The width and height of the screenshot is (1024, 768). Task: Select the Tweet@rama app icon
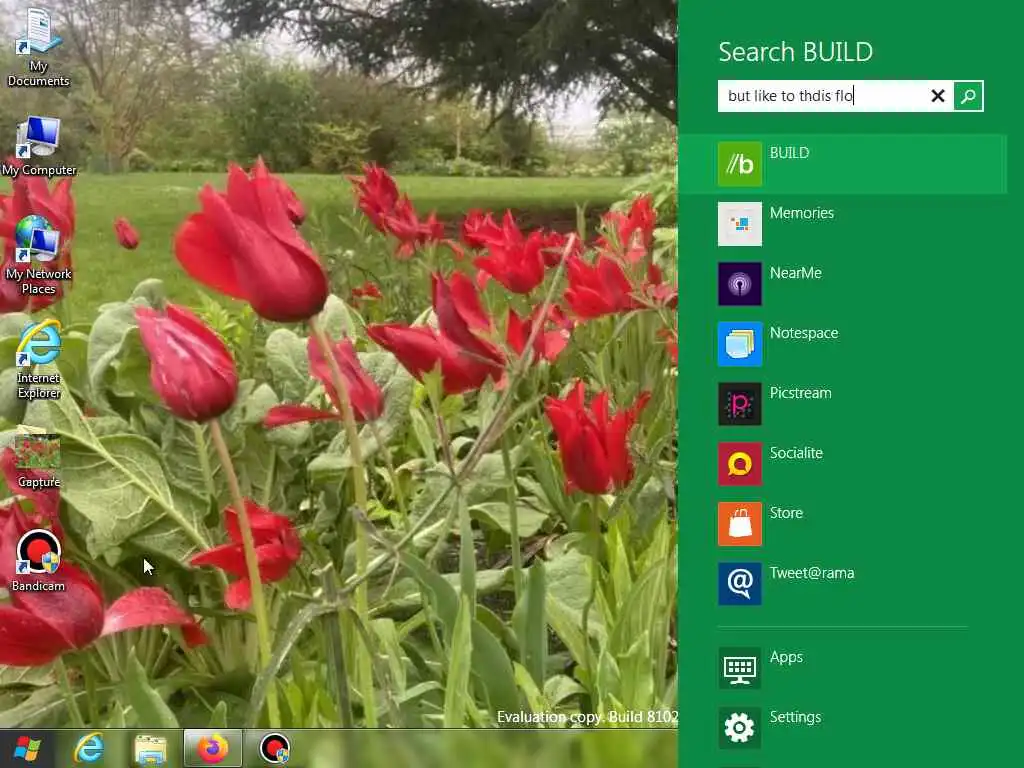pyautogui.click(x=739, y=584)
